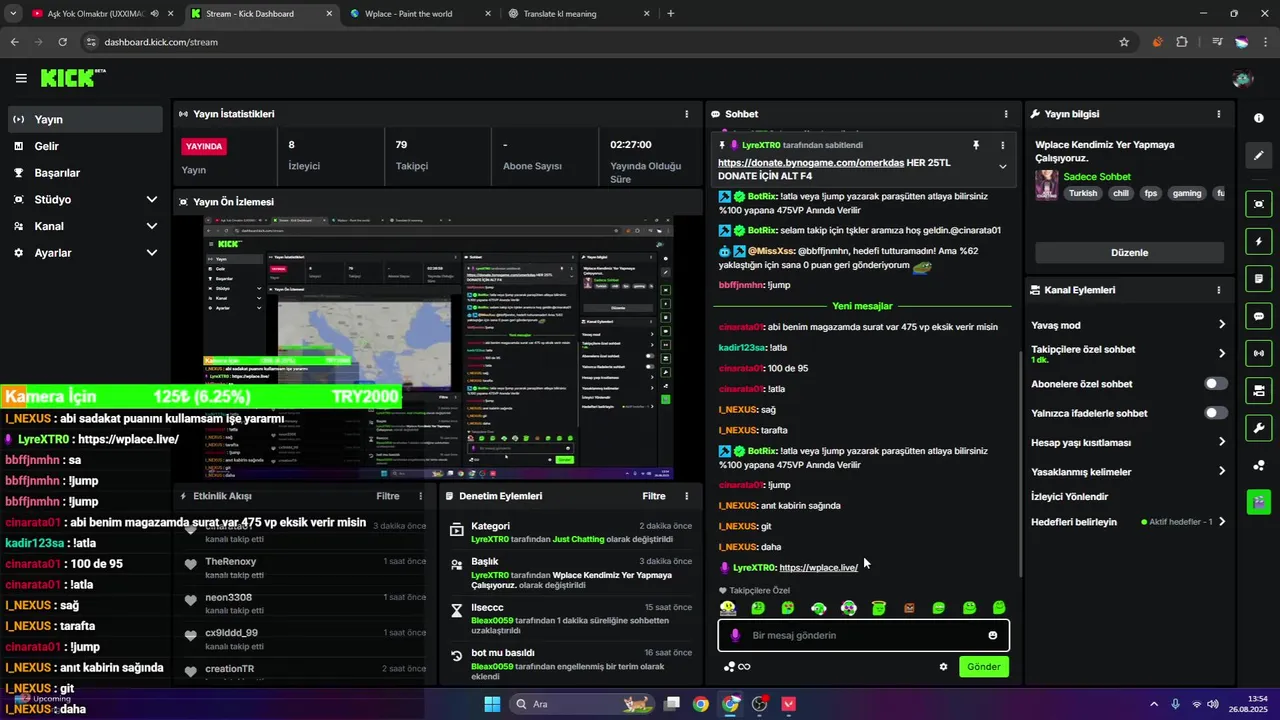Insert the headphones green blob emote
The width and height of the screenshot is (1280, 720).
tap(818, 608)
